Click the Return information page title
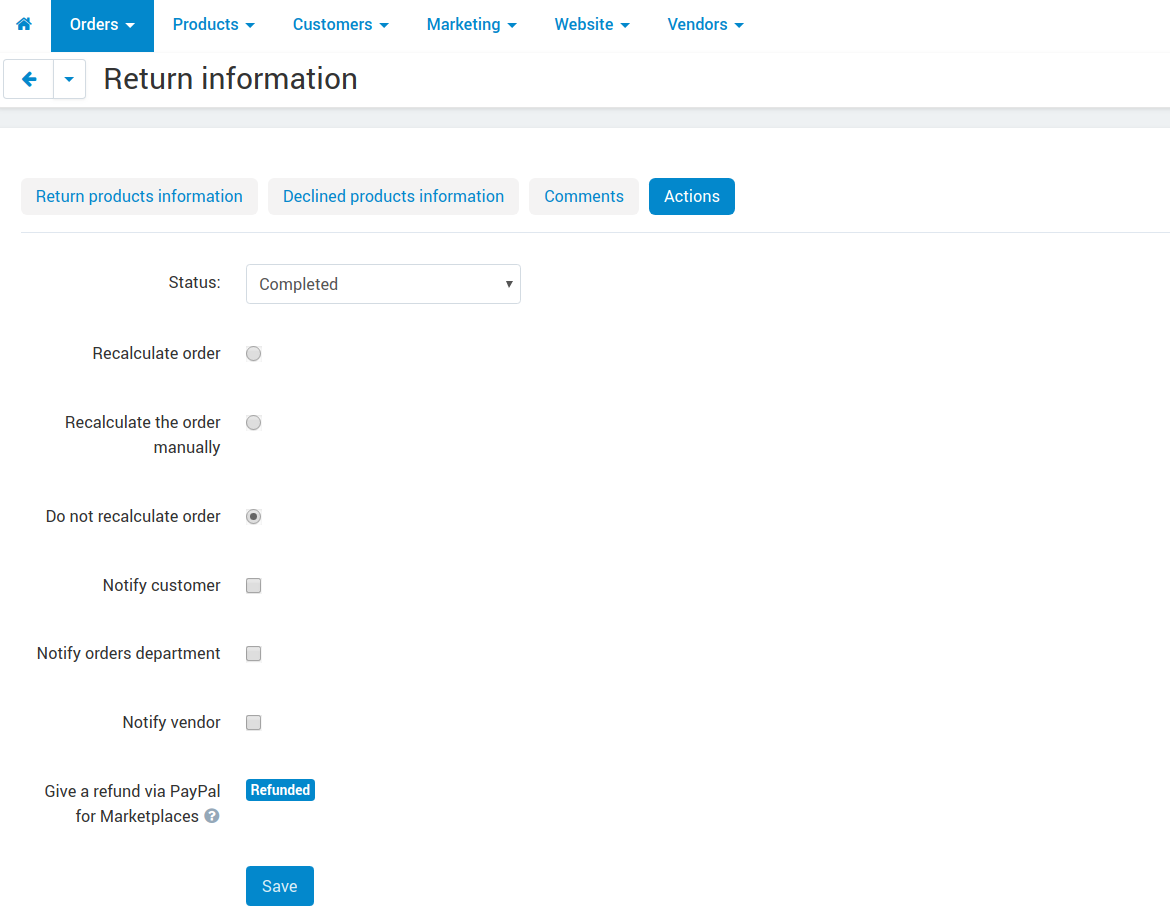 click(231, 79)
